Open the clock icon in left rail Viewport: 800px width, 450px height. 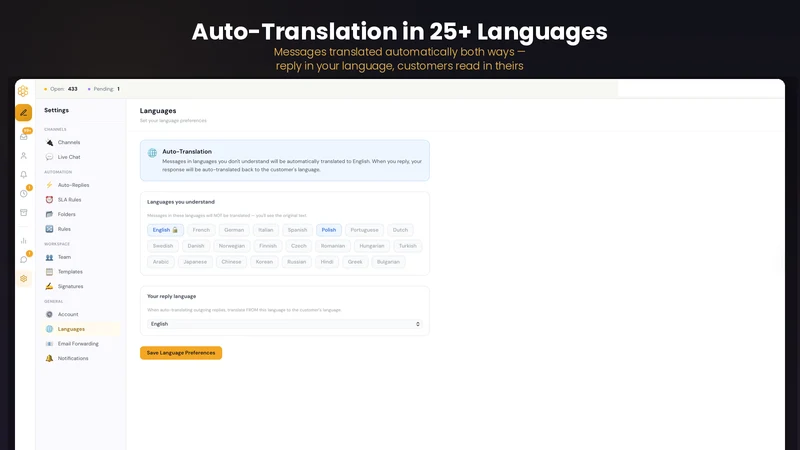point(24,193)
